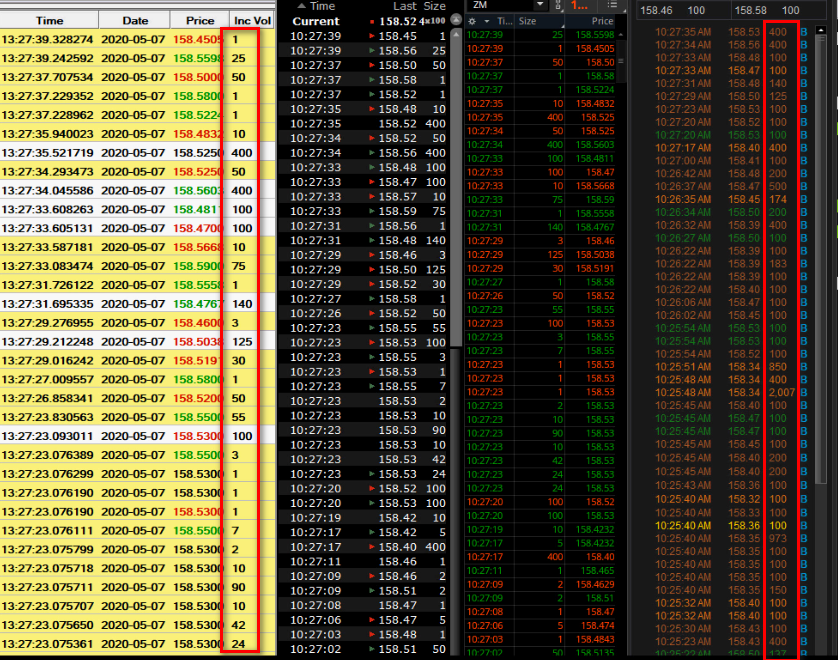The width and height of the screenshot is (838, 660).
Task: Click the ask quote 158.58 at top right
Action: click(x=750, y=10)
